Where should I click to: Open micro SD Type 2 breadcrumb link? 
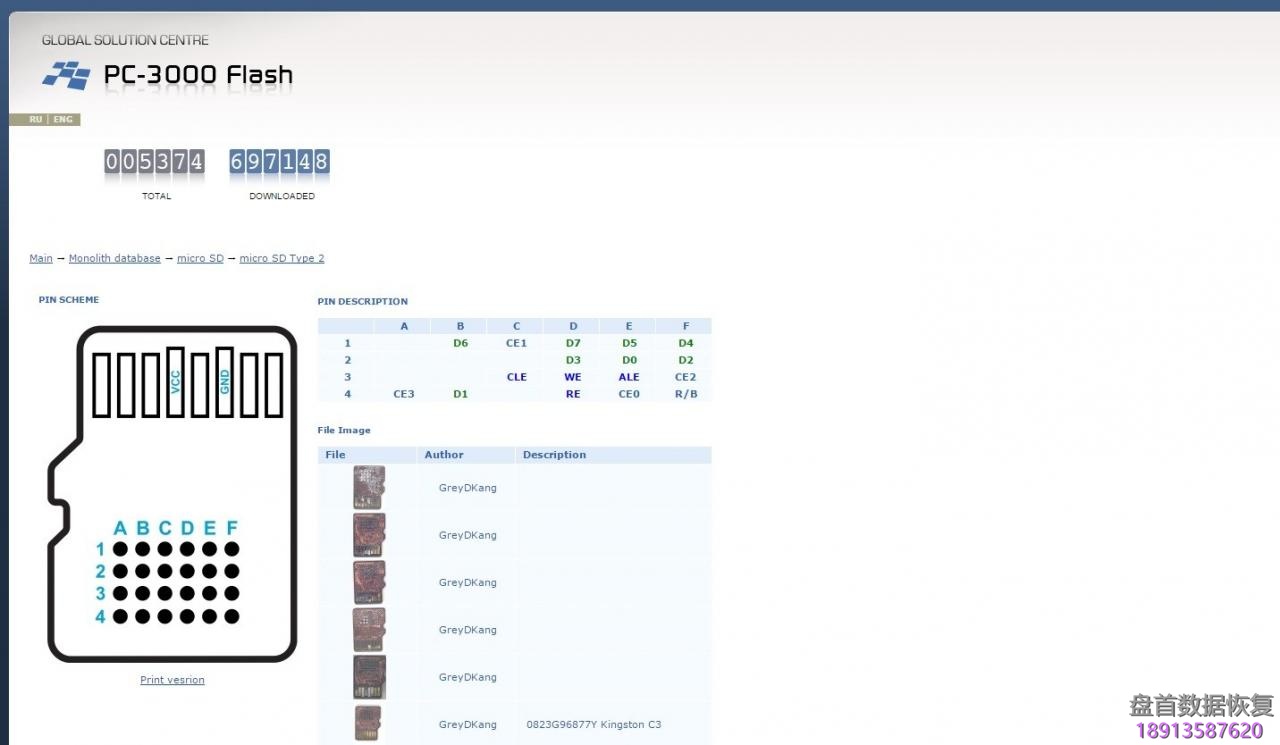281,258
